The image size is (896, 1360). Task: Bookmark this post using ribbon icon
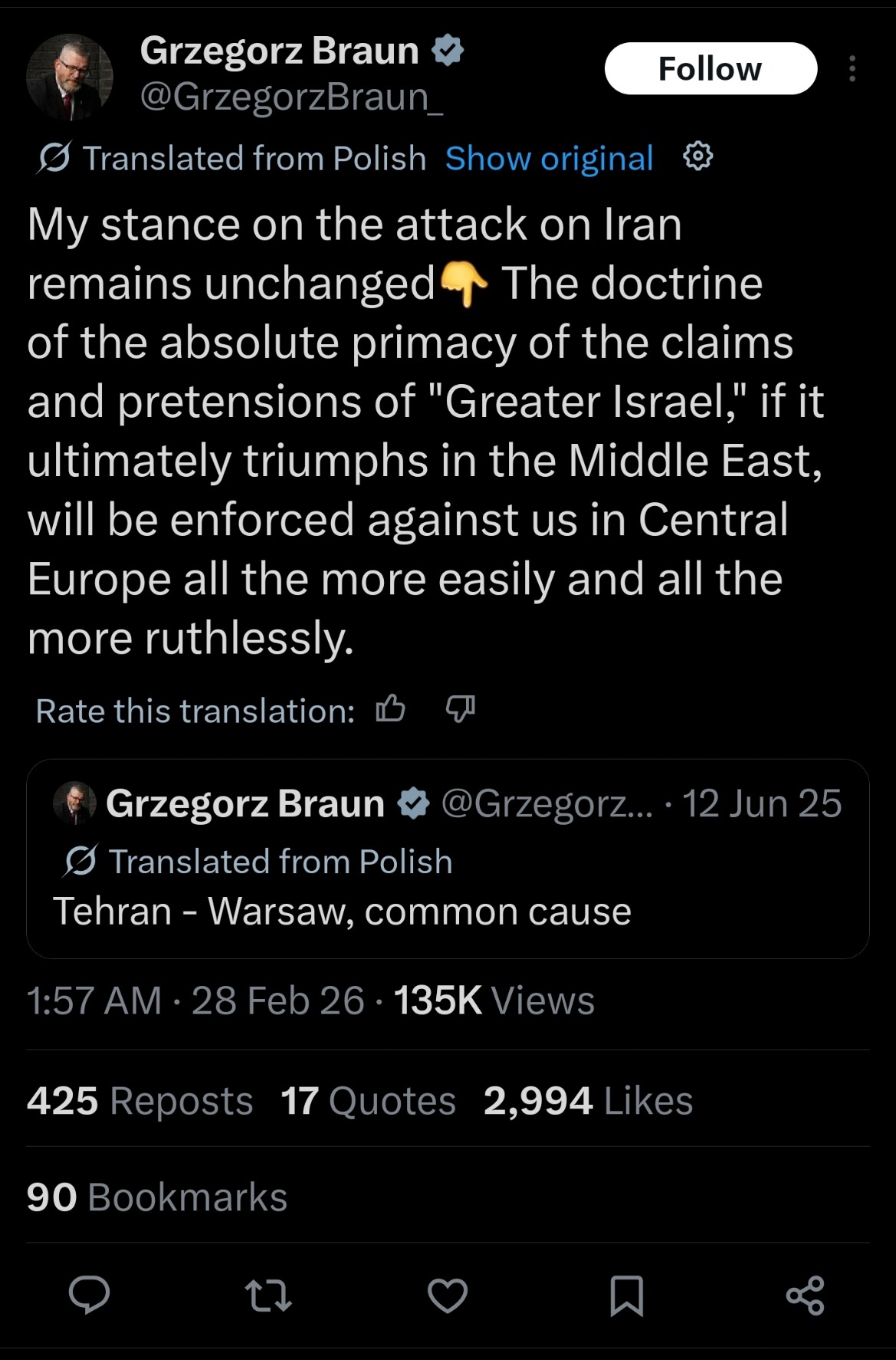point(626,1296)
